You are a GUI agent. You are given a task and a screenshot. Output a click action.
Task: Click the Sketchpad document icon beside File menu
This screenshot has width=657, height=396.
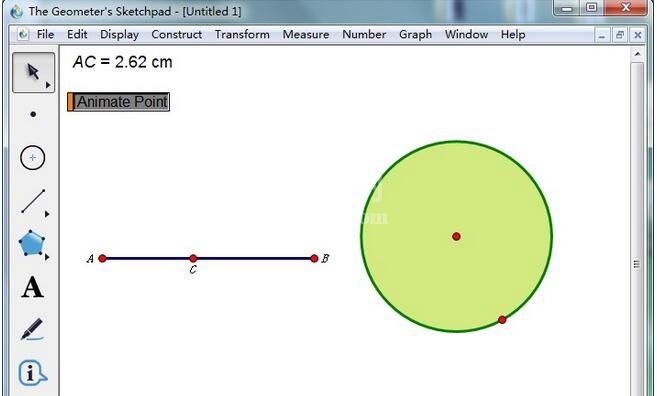[23, 34]
